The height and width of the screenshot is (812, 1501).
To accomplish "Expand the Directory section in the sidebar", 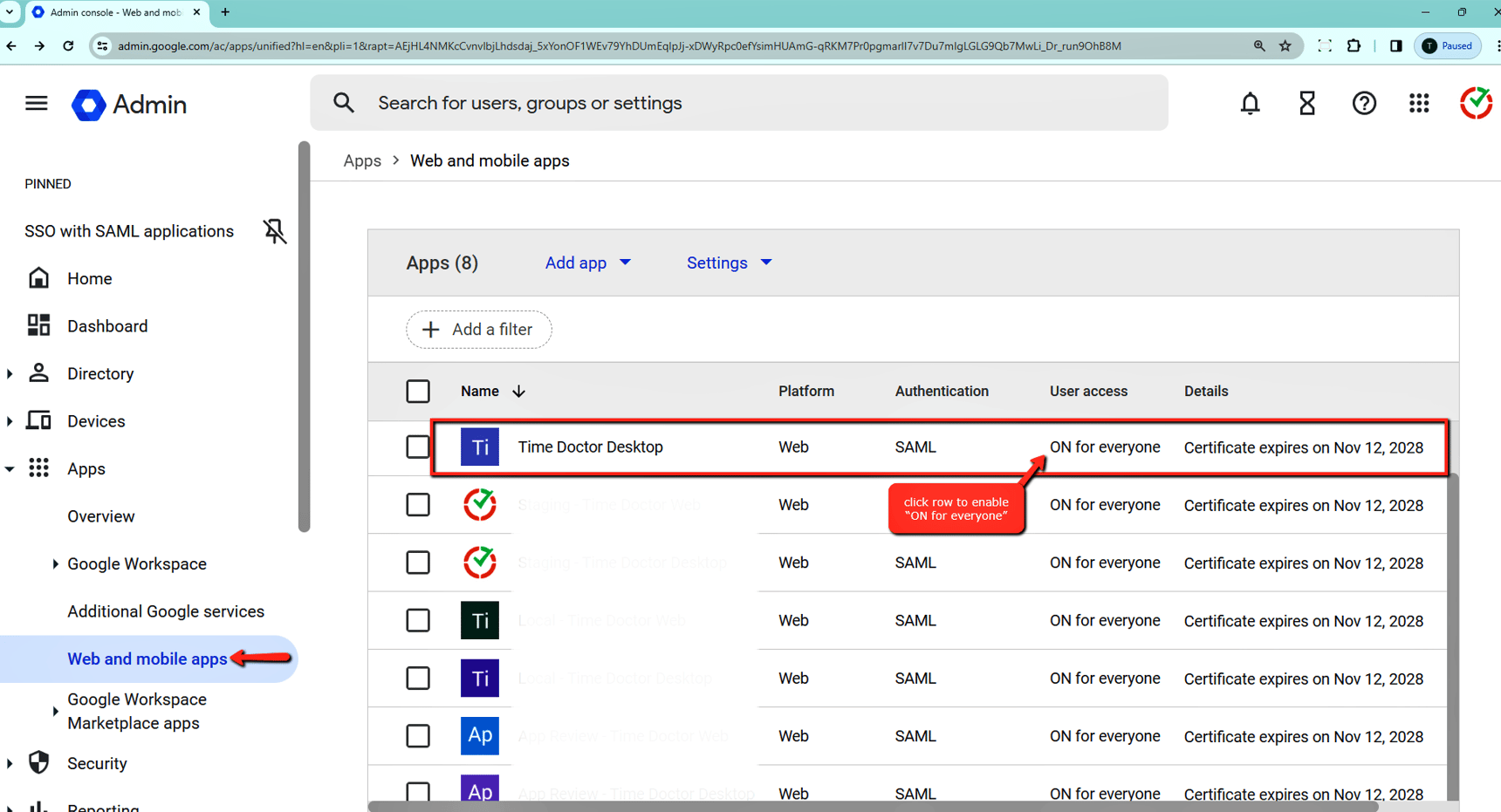I will click(x=10, y=373).
